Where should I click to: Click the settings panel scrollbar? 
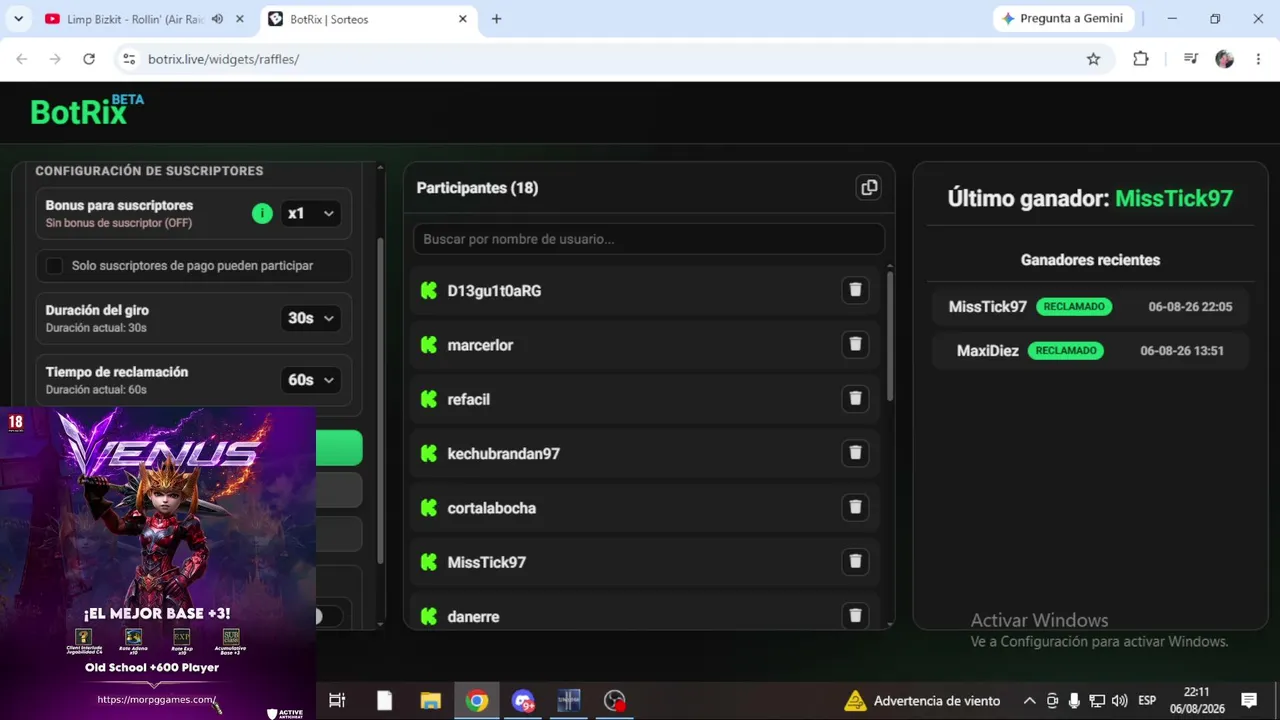click(380, 400)
